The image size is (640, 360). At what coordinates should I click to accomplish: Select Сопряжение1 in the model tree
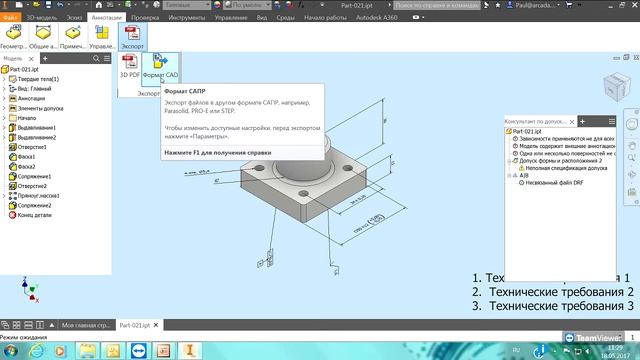pos(30,176)
